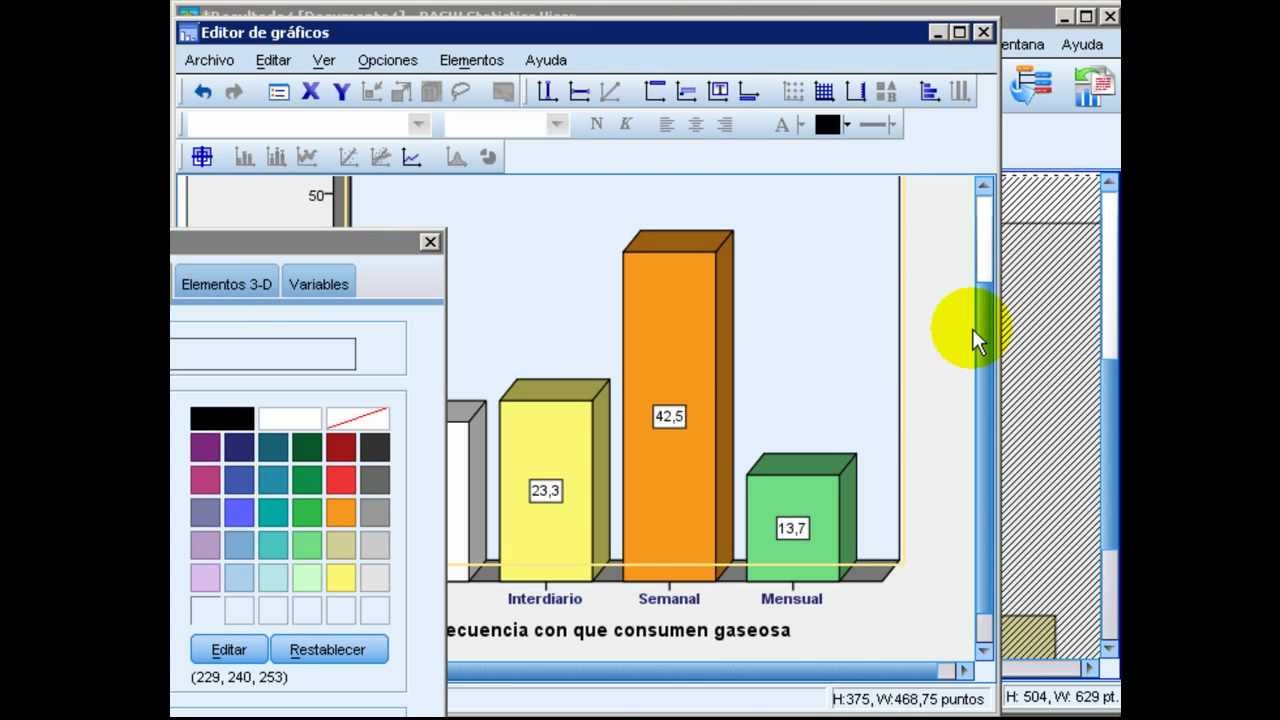The height and width of the screenshot is (720, 1280).
Task: Click the 23,3 data label
Action: pyautogui.click(x=546, y=491)
